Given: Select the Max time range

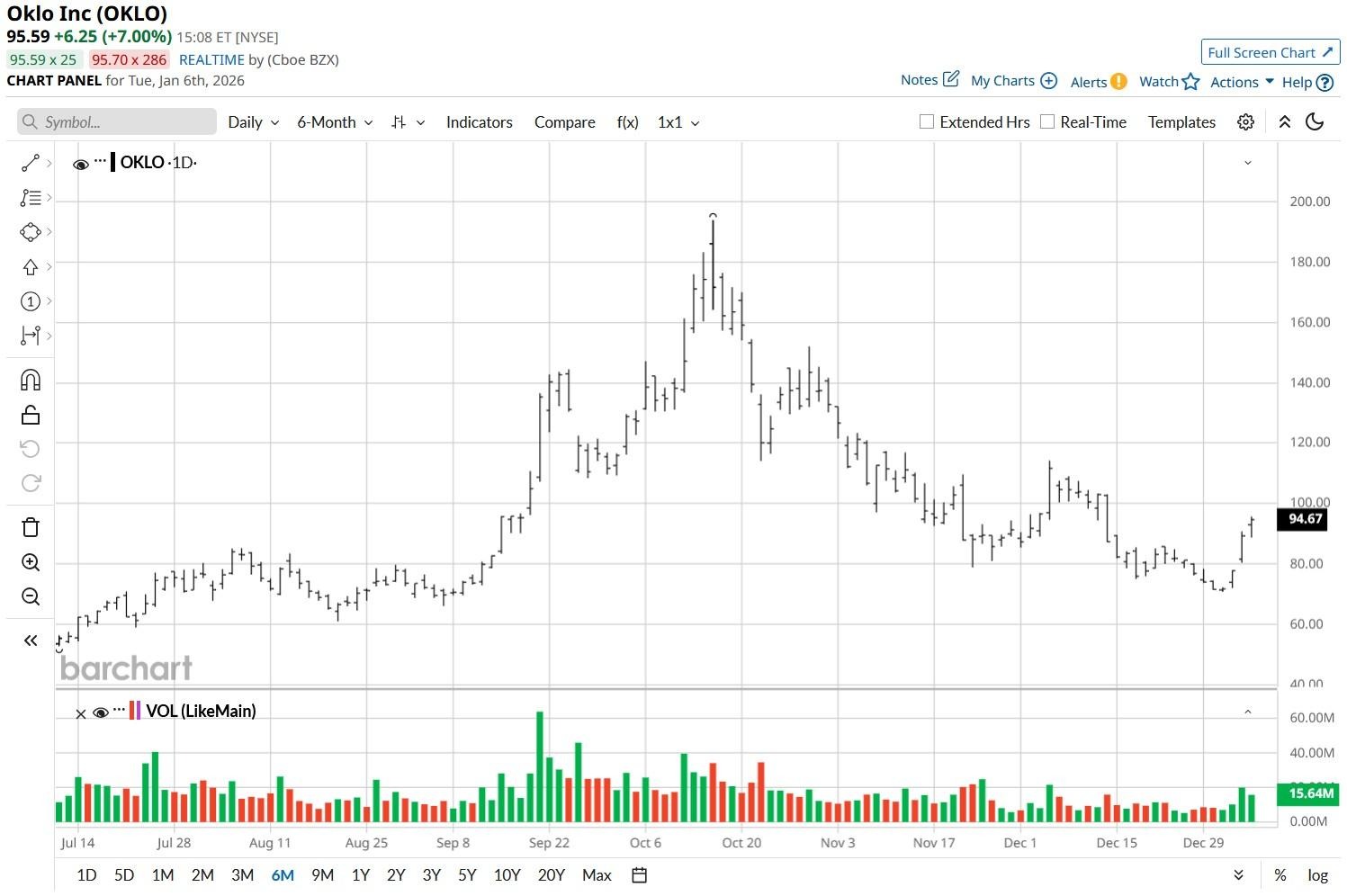Looking at the screenshot, I should tap(597, 875).
